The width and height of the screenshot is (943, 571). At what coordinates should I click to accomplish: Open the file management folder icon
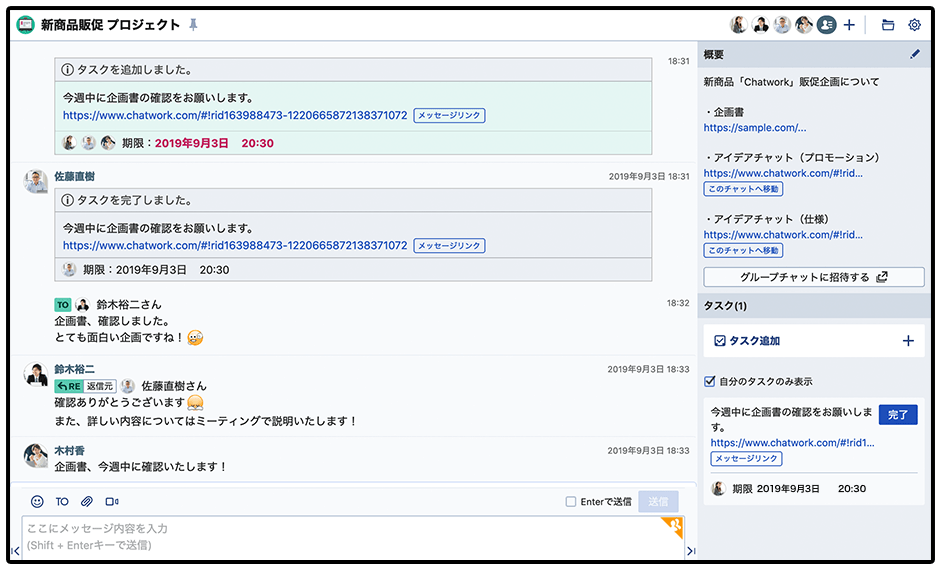point(888,25)
